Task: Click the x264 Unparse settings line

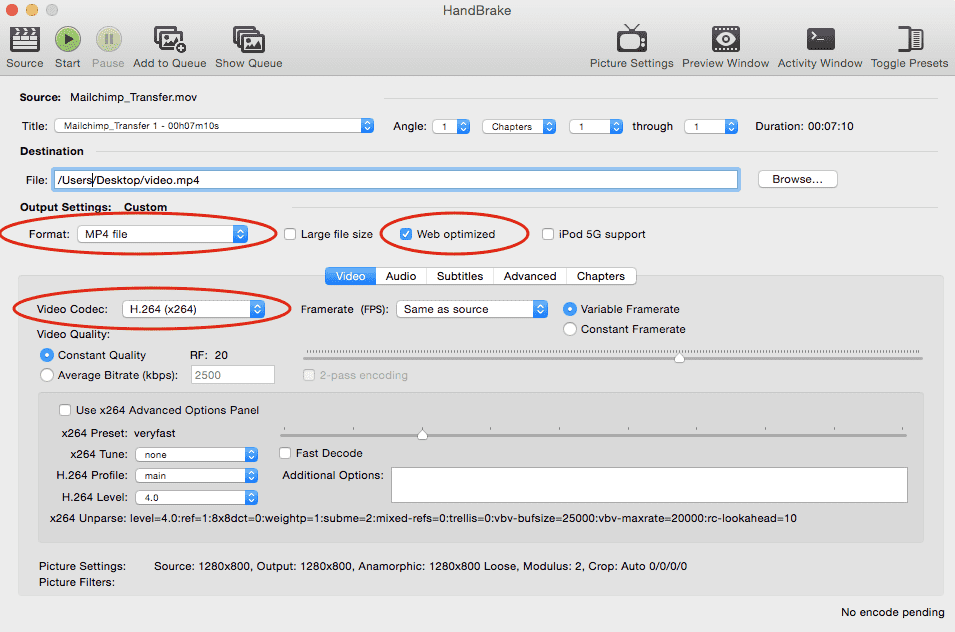Action: (423, 519)
